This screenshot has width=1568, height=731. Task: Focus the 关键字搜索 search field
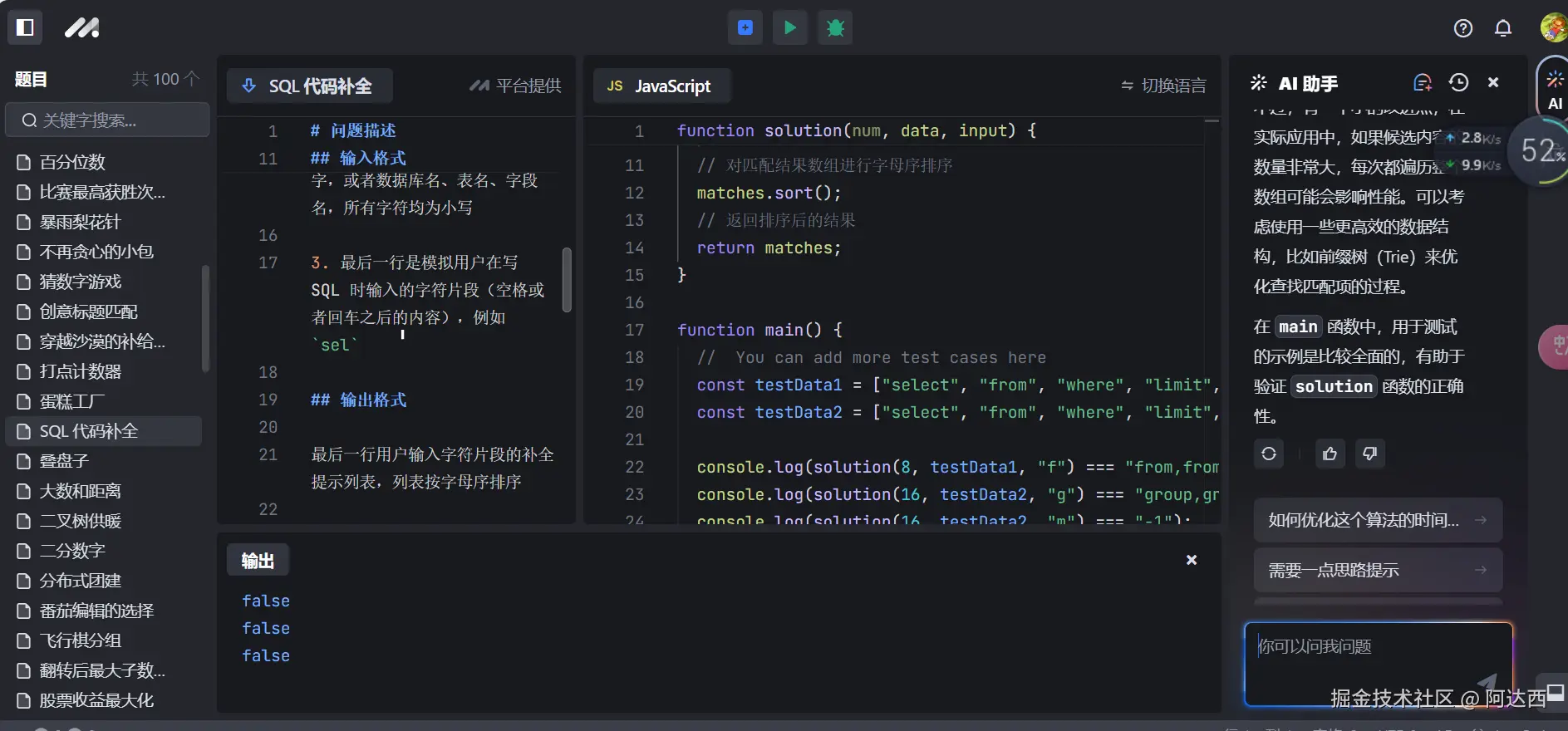(x=108, y=120)
